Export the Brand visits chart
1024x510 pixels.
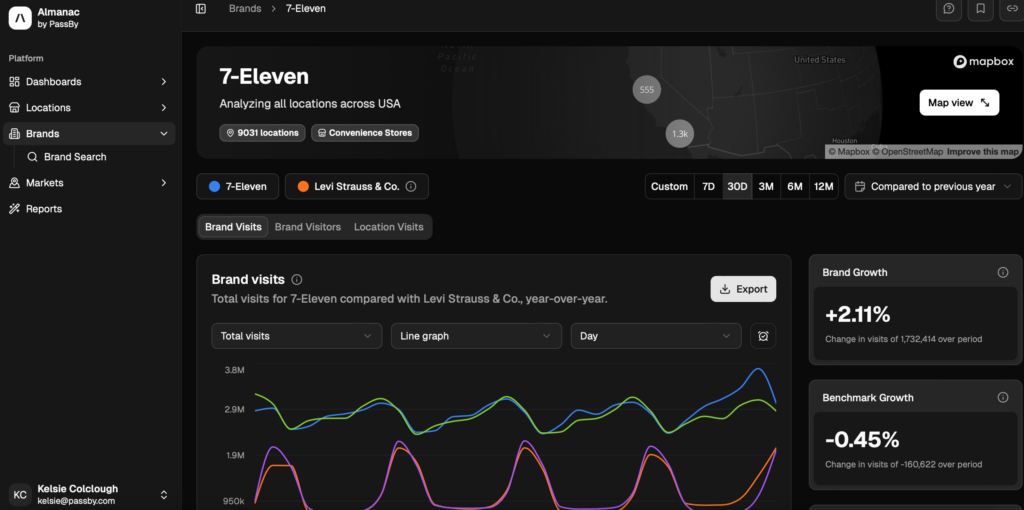[743, 289]
